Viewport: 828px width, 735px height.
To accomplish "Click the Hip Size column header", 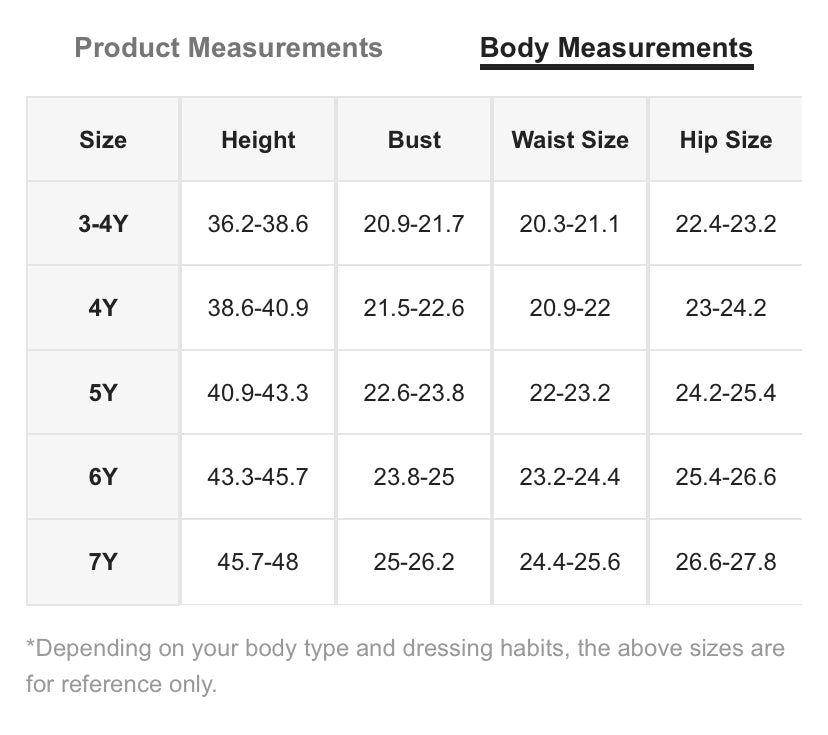I will point(726,140).
